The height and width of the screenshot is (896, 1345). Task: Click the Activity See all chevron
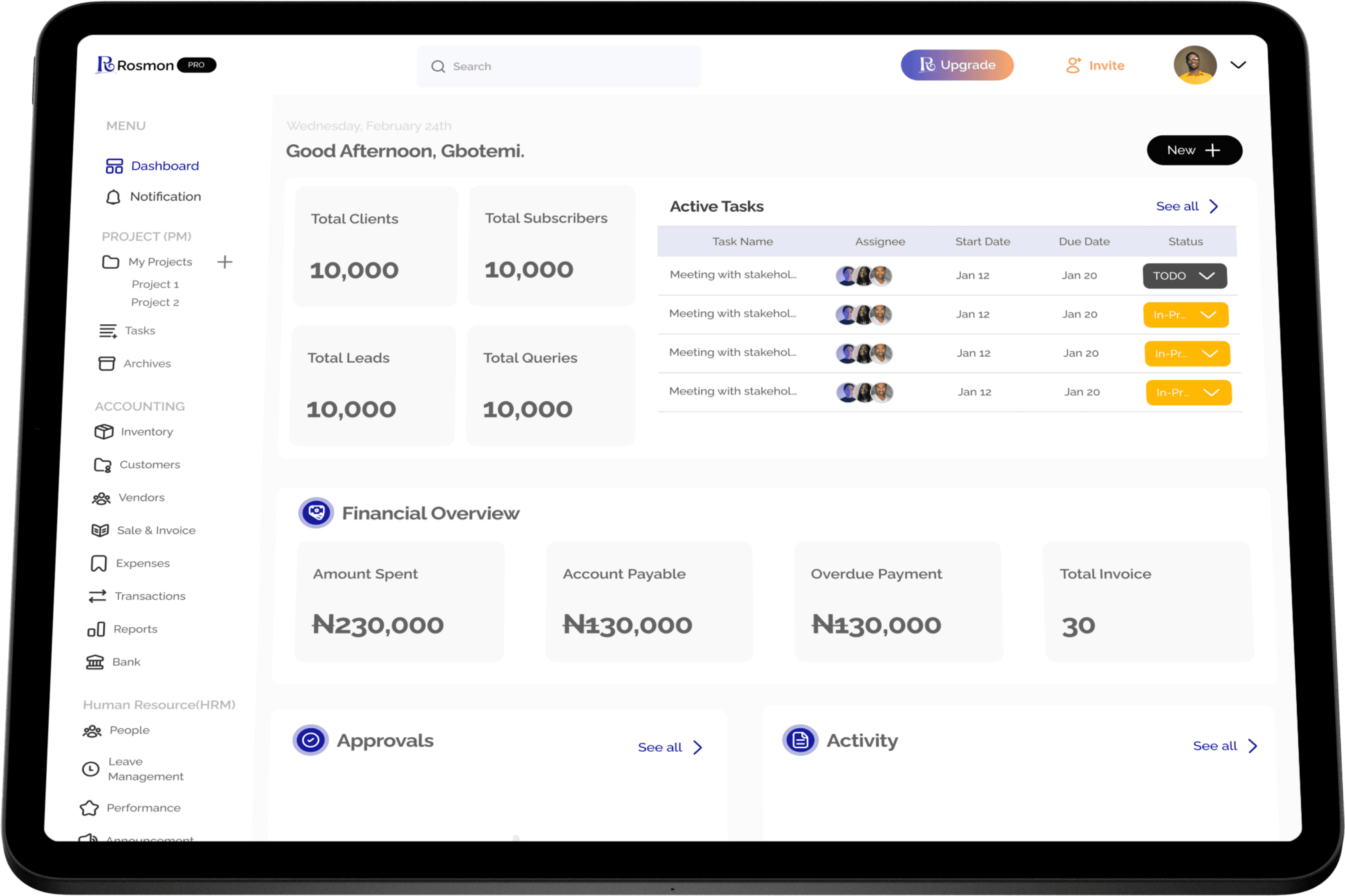coord(1253,746)
